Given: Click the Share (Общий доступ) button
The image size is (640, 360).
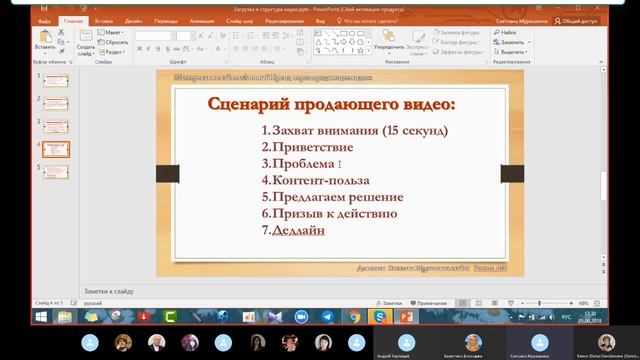Looking at the screenshot, I should (x=576, y=21).
